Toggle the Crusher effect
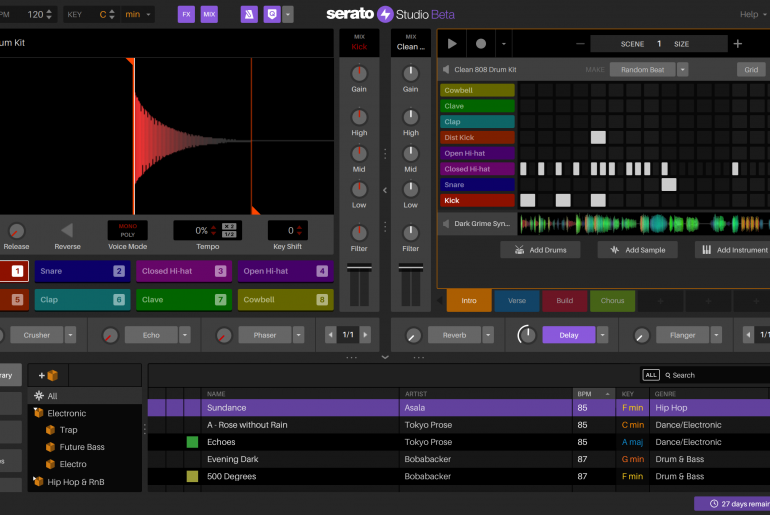 (x=36, y=335)
